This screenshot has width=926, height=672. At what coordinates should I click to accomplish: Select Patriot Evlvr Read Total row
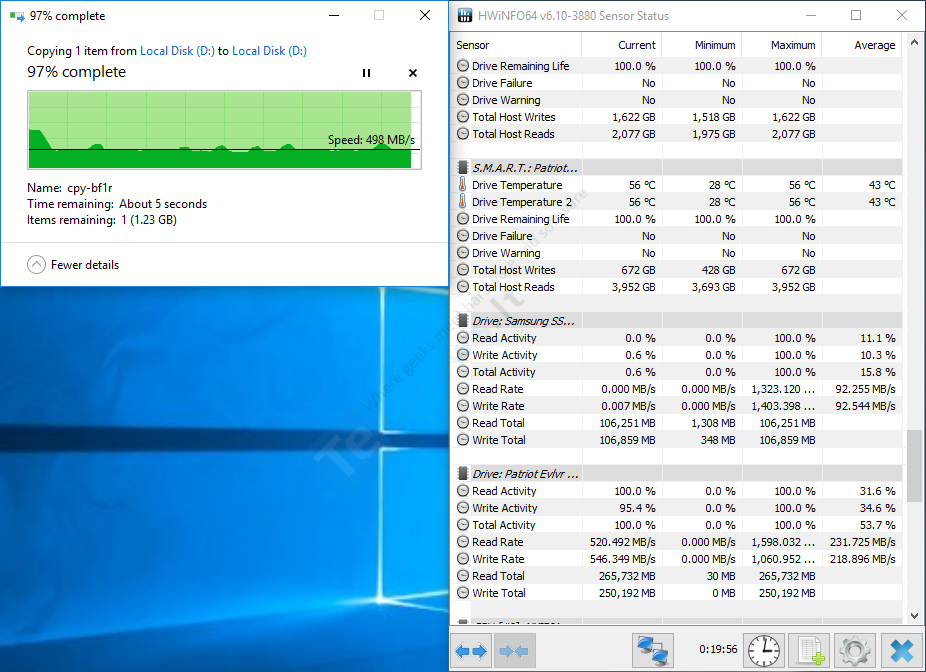677,576
